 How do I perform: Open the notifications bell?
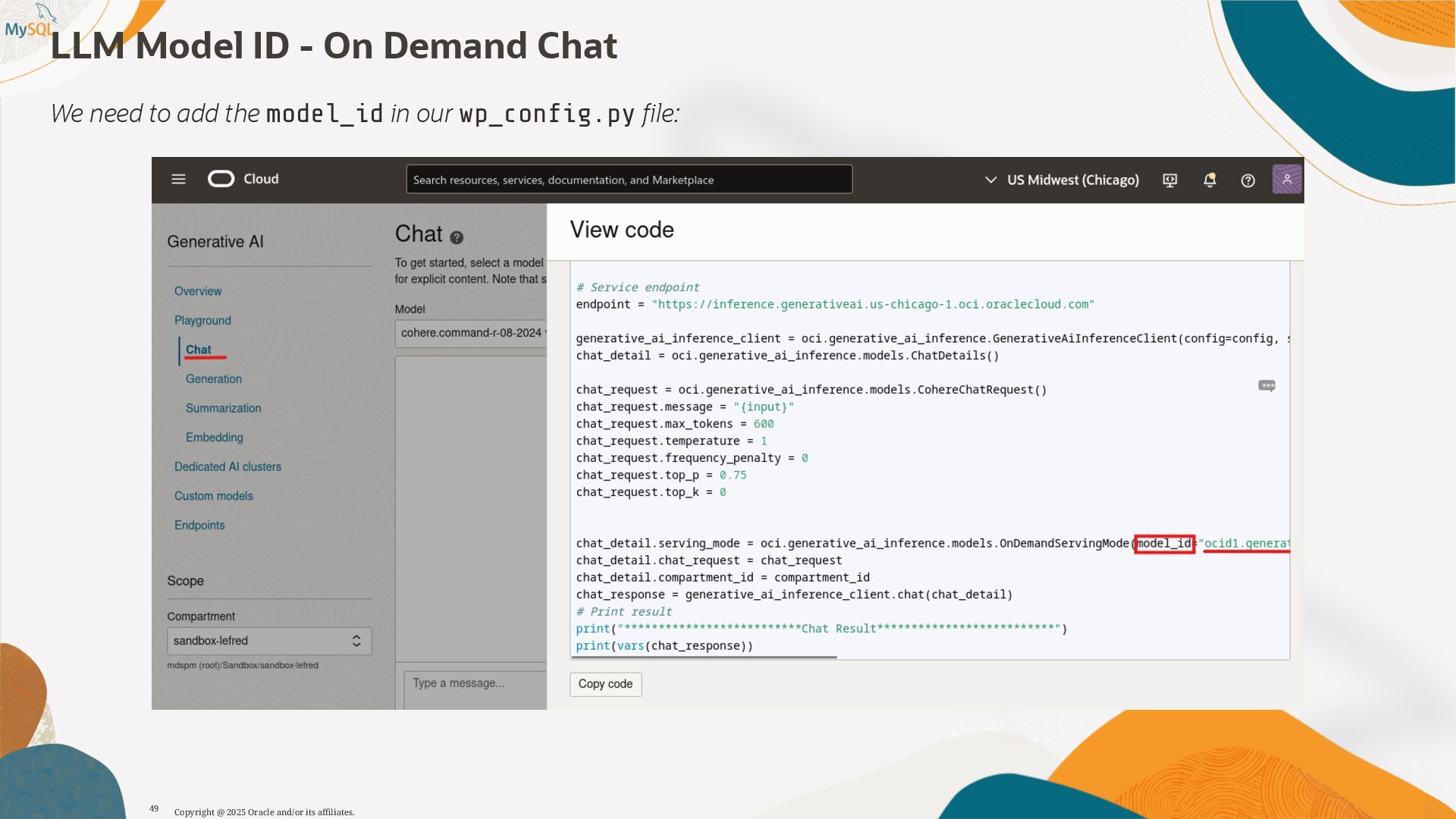[x=1210, y=180]
